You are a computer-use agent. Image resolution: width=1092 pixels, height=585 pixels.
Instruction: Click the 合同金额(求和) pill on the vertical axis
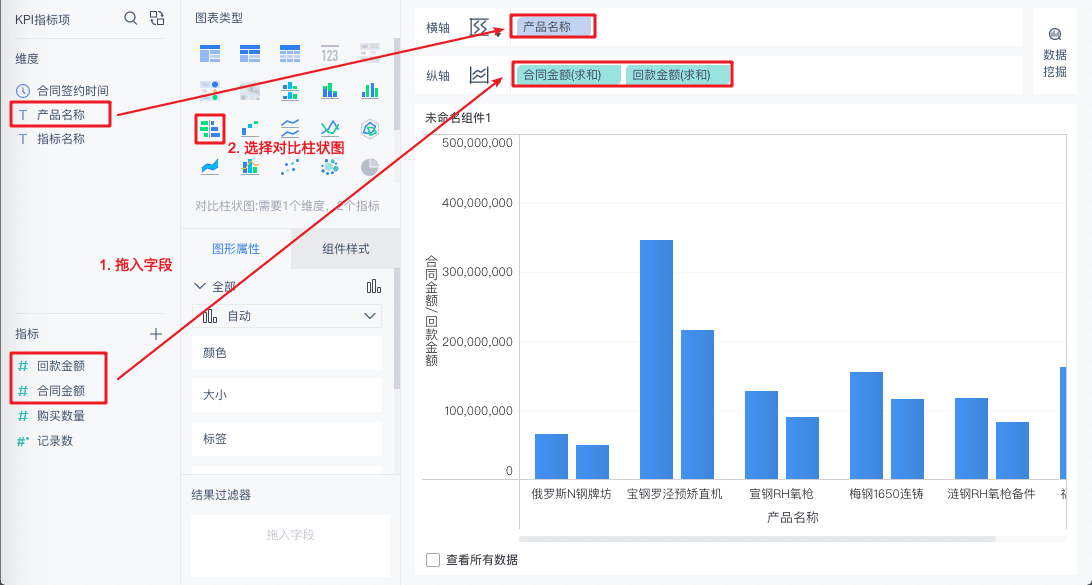[x=568, y=75]
